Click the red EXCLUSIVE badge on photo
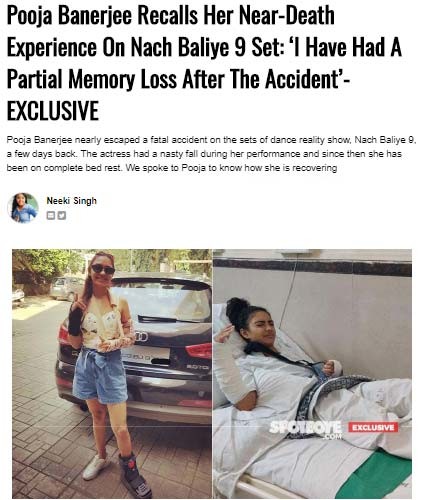424x500 pixels. (373, 427)
